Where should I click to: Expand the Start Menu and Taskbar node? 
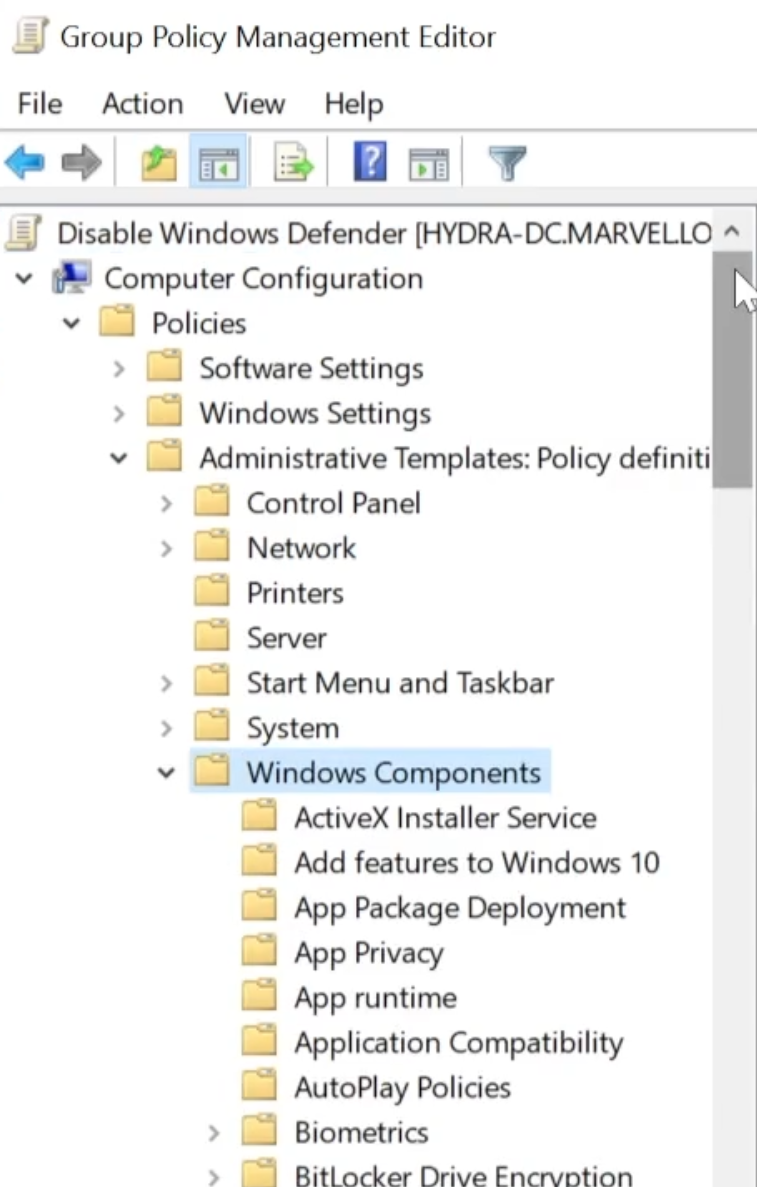click(x=167, y=684)
